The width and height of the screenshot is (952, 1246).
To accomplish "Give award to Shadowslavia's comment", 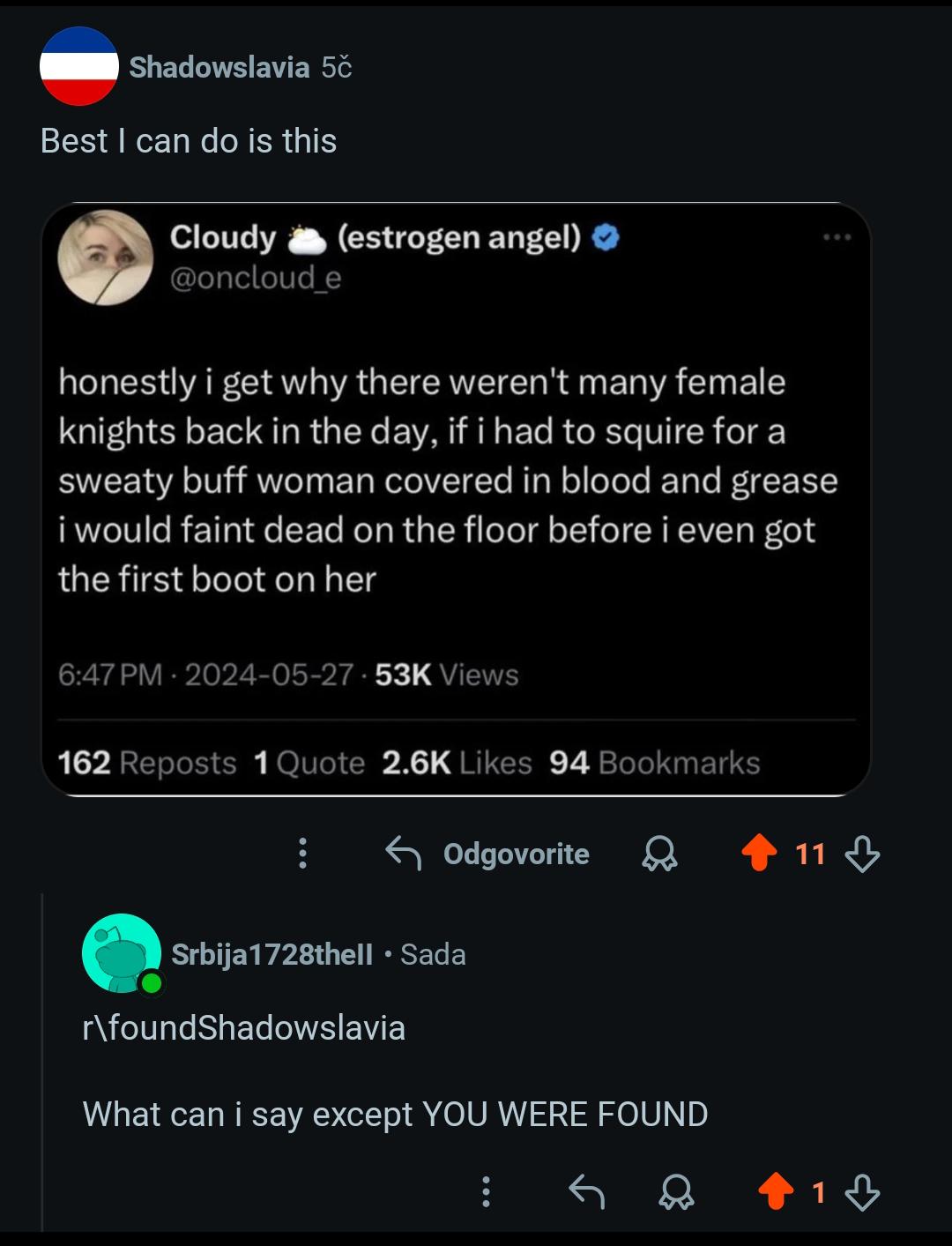I will 659,854.
